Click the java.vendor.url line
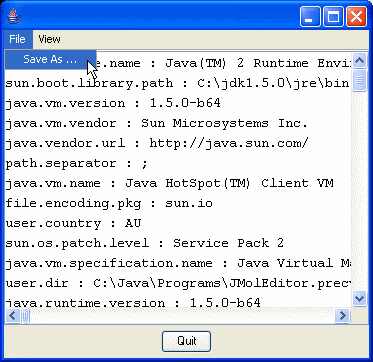This screenshot has width=373, height=362. point(157,143)
